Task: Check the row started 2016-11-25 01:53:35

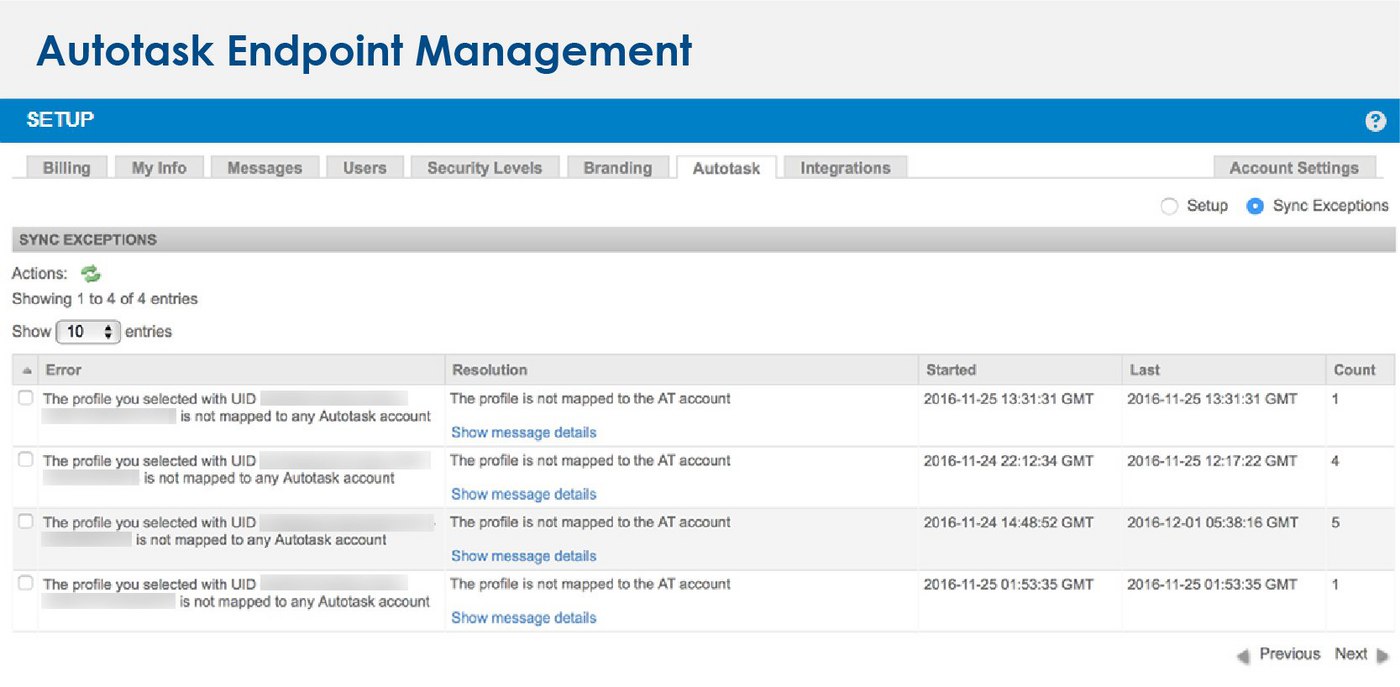Action: (26, 583)
